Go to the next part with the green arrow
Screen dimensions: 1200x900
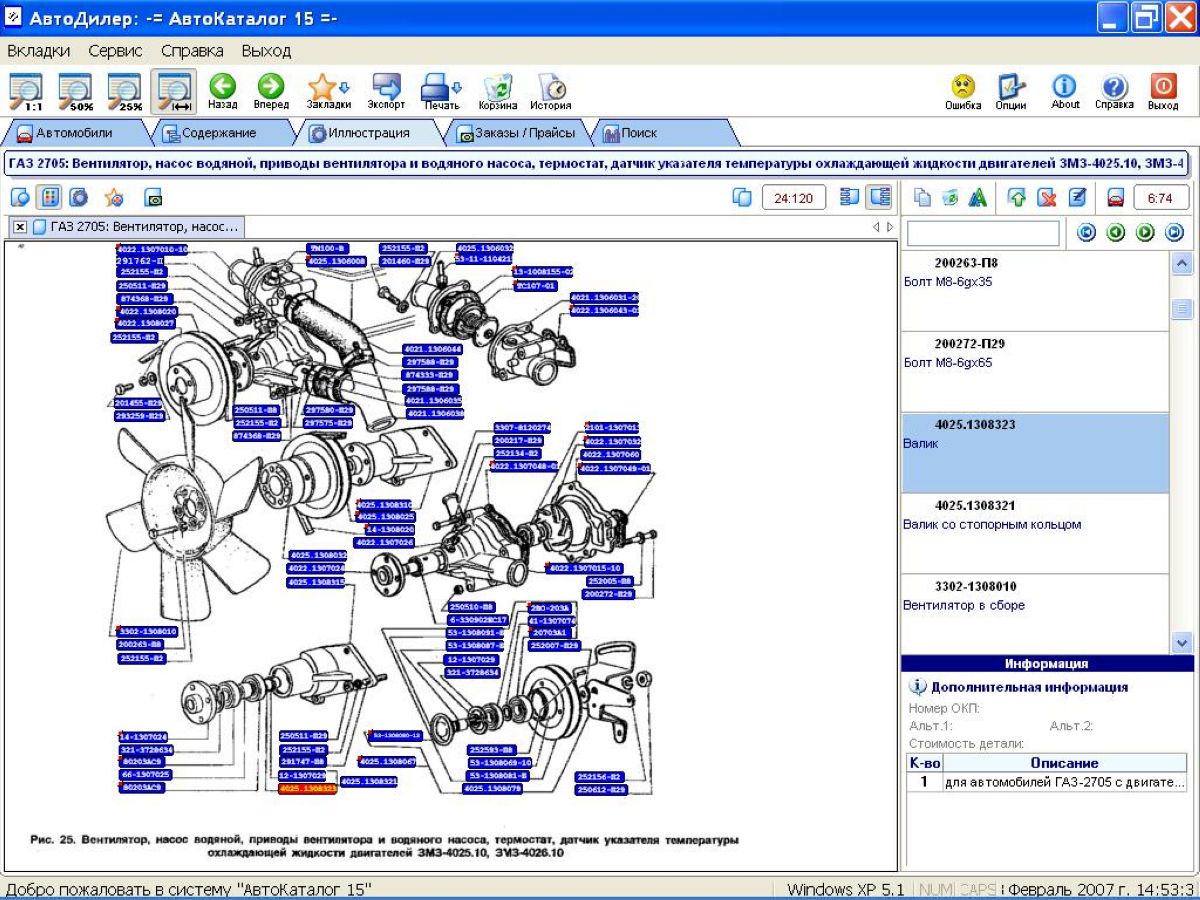coord(1145,233)
